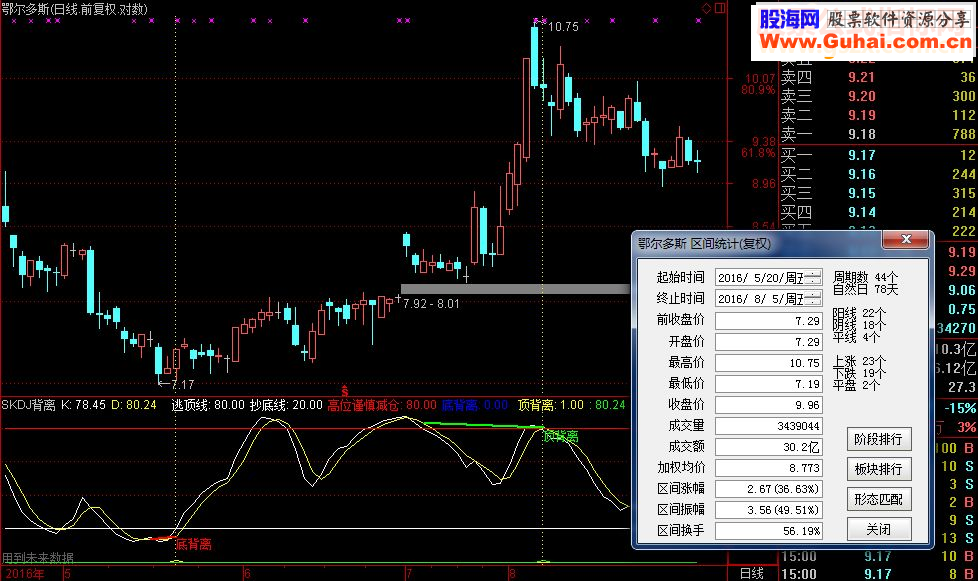Image resolution: width=978 pixels, height=581 pixels.
Task: Click the 买二 order row at 9.16
Action: click(x=878, y=175)
